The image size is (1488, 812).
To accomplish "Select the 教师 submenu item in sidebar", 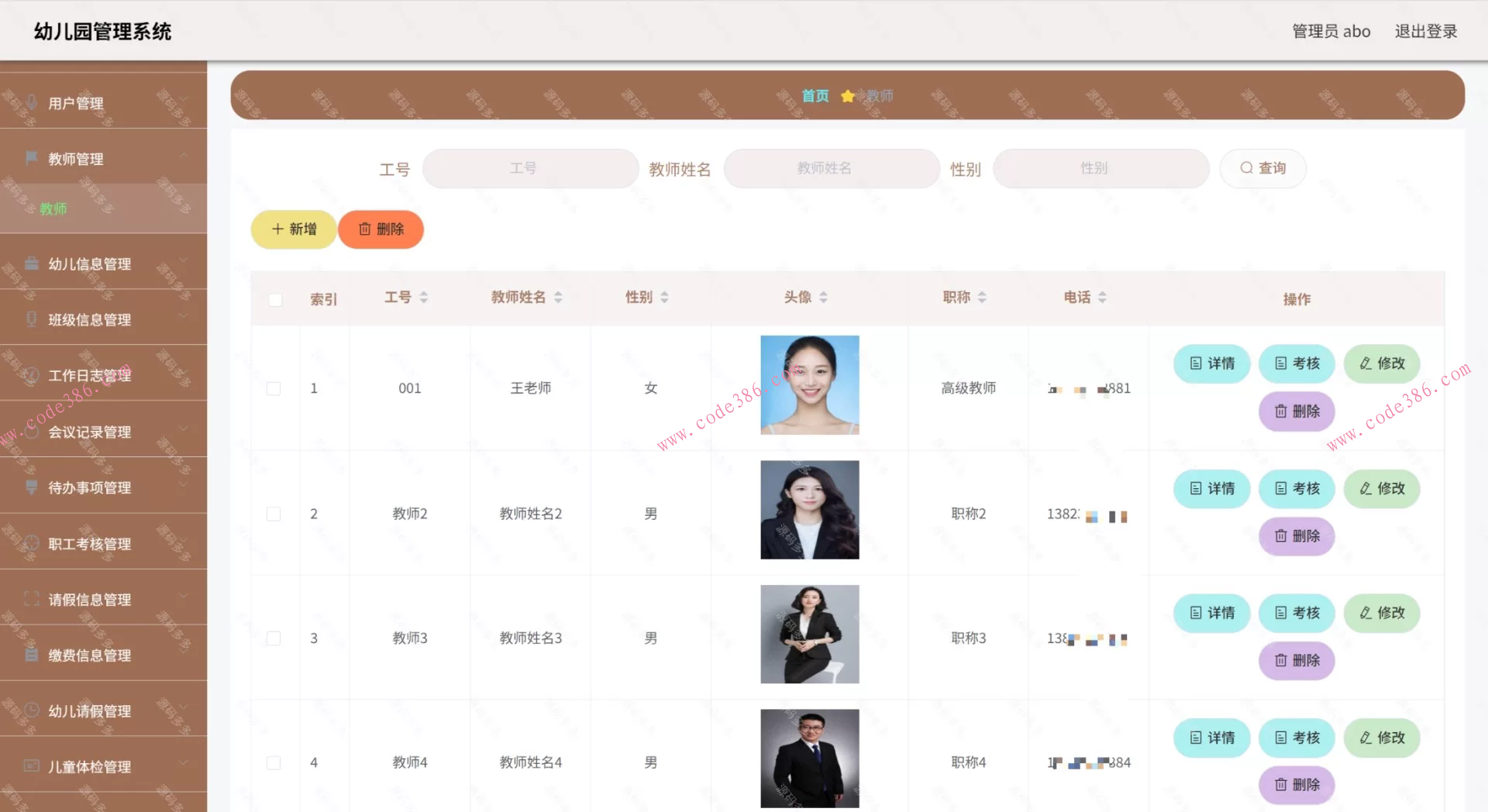I will coord(103,208).
